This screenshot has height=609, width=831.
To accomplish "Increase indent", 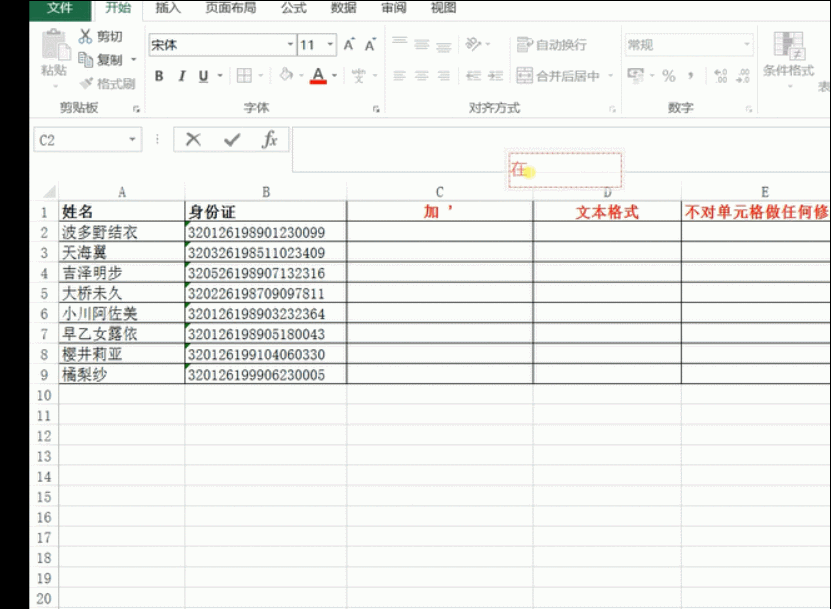I will (x=496, y=76).
